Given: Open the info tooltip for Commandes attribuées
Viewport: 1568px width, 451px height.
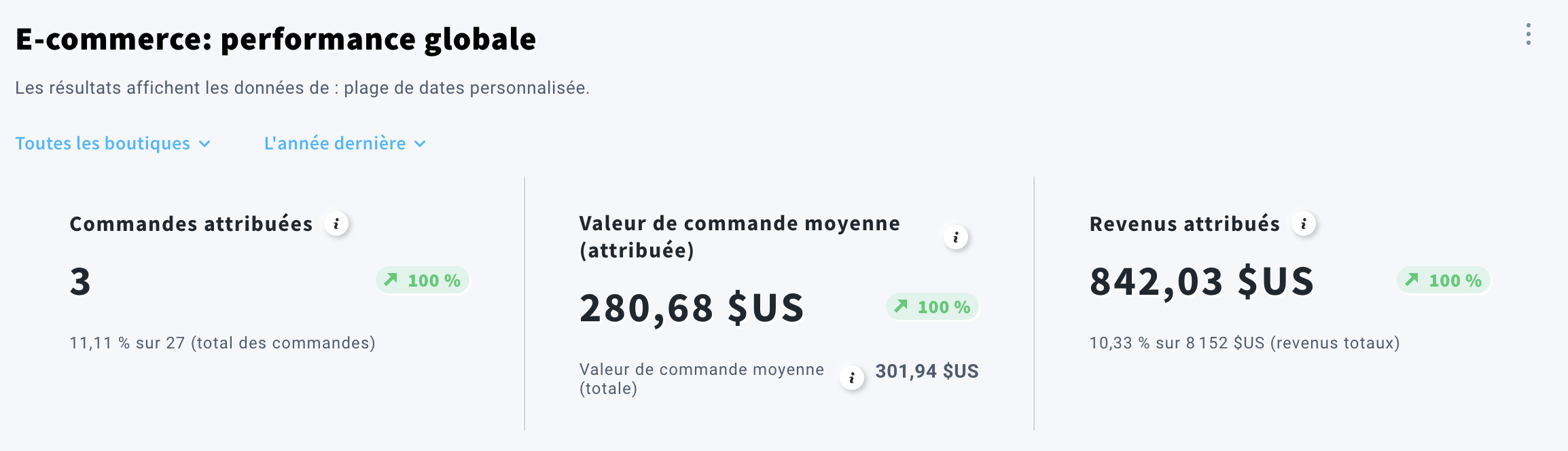Looking at the screenshot, I should tap(338, 224).
